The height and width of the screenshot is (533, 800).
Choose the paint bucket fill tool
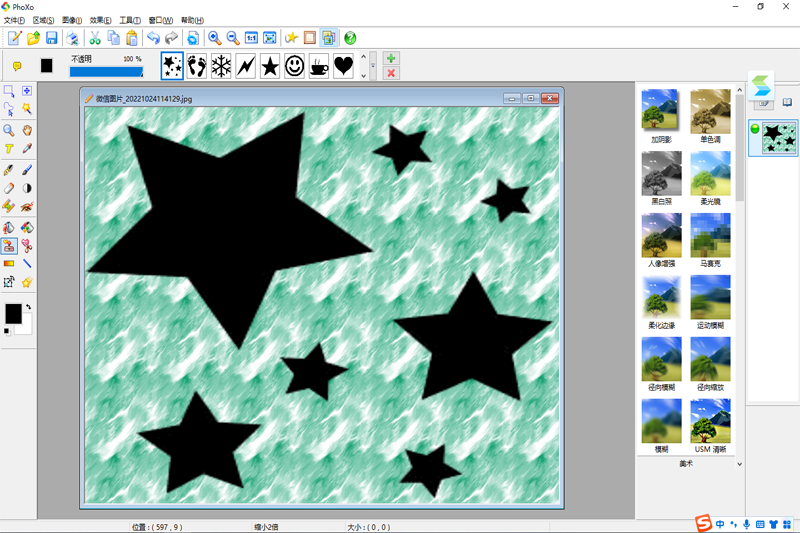(9, 226)
